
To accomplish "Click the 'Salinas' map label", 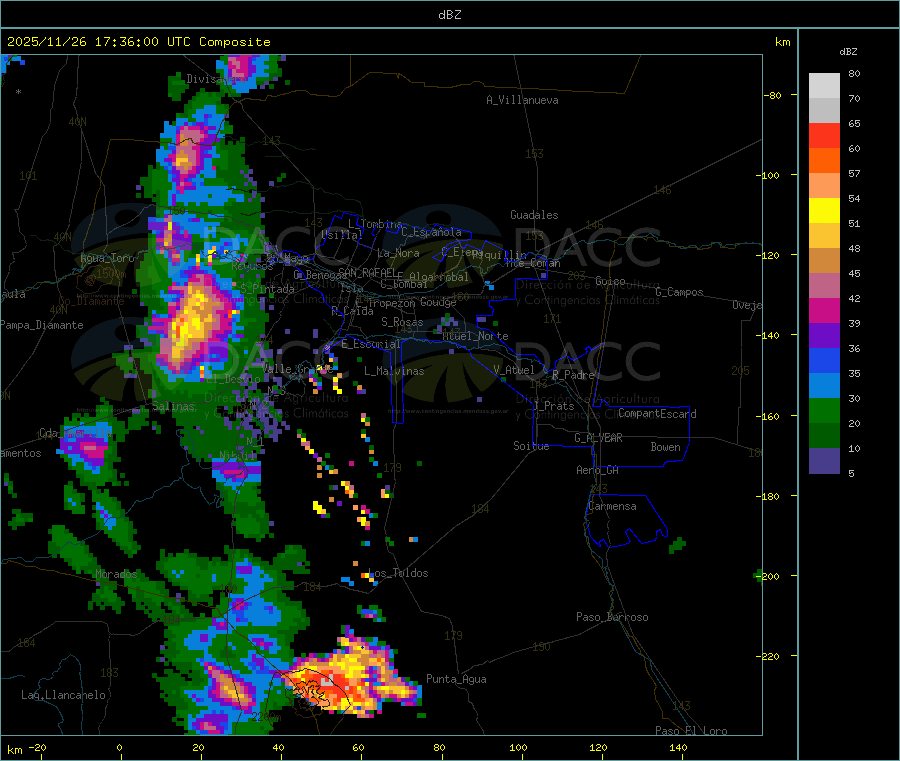I will [x=173, y=406].
